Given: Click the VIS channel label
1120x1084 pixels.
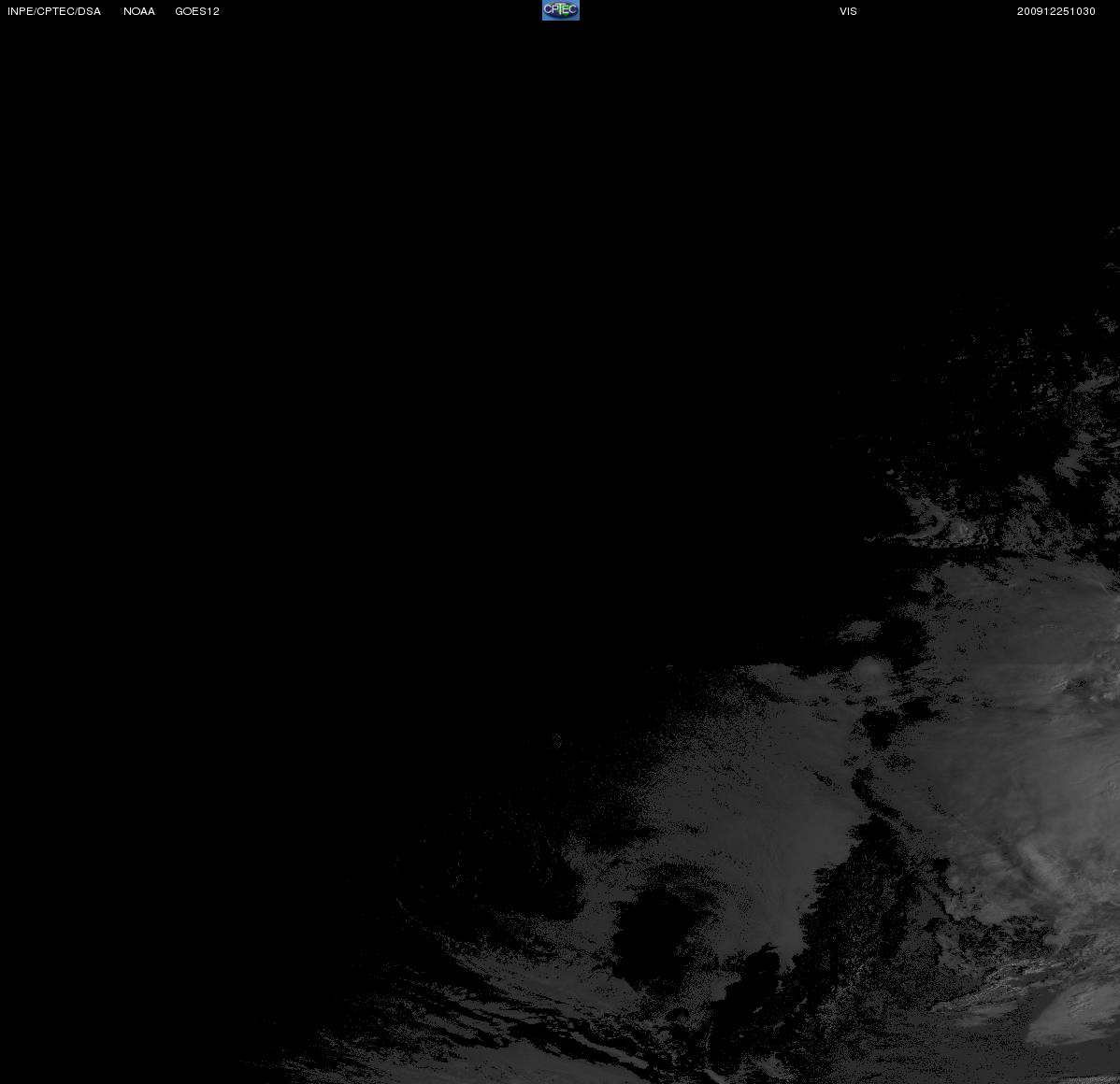Looking at the screenshot, I should coord(849,11).
